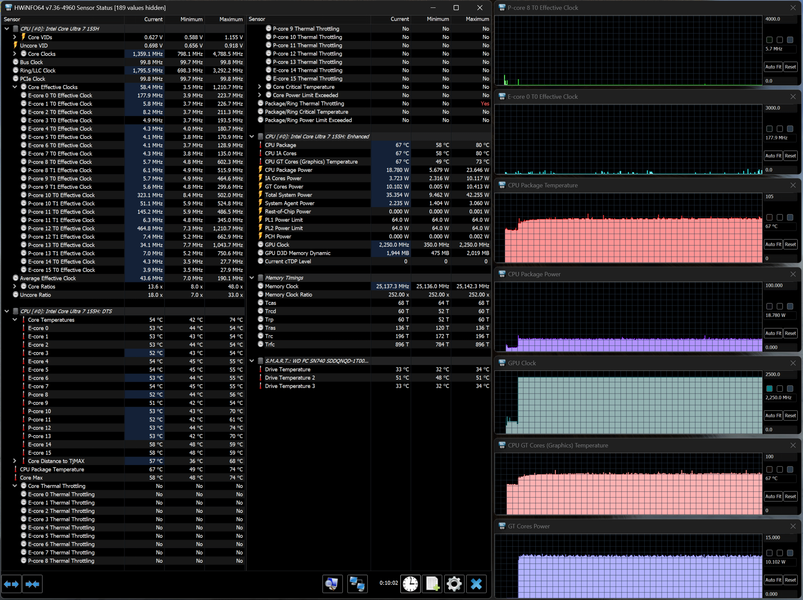The height and width of the screenshot is (600, 803).
Task: Click the teal color box in GPU Clock graph
Action: 769,389
